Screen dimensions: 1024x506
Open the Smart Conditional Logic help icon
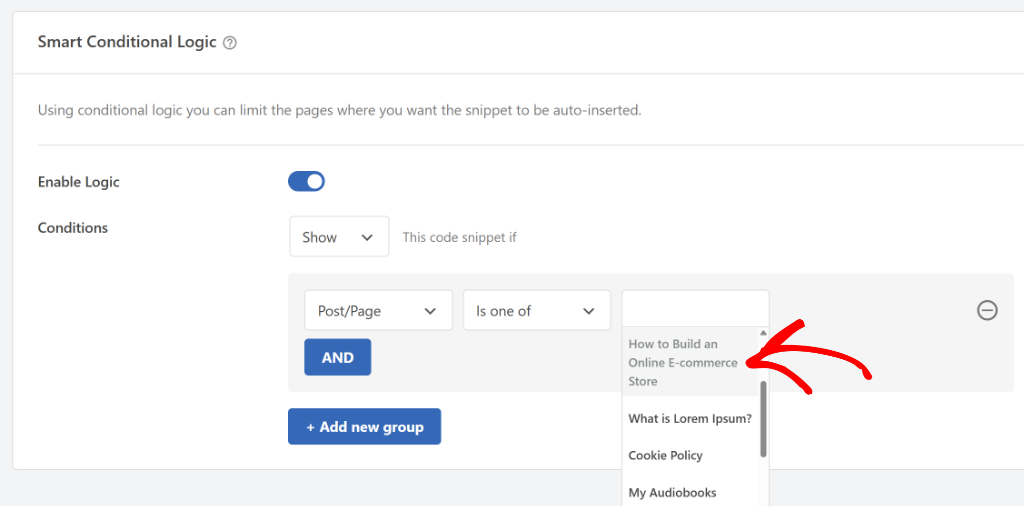click(230, 43)
